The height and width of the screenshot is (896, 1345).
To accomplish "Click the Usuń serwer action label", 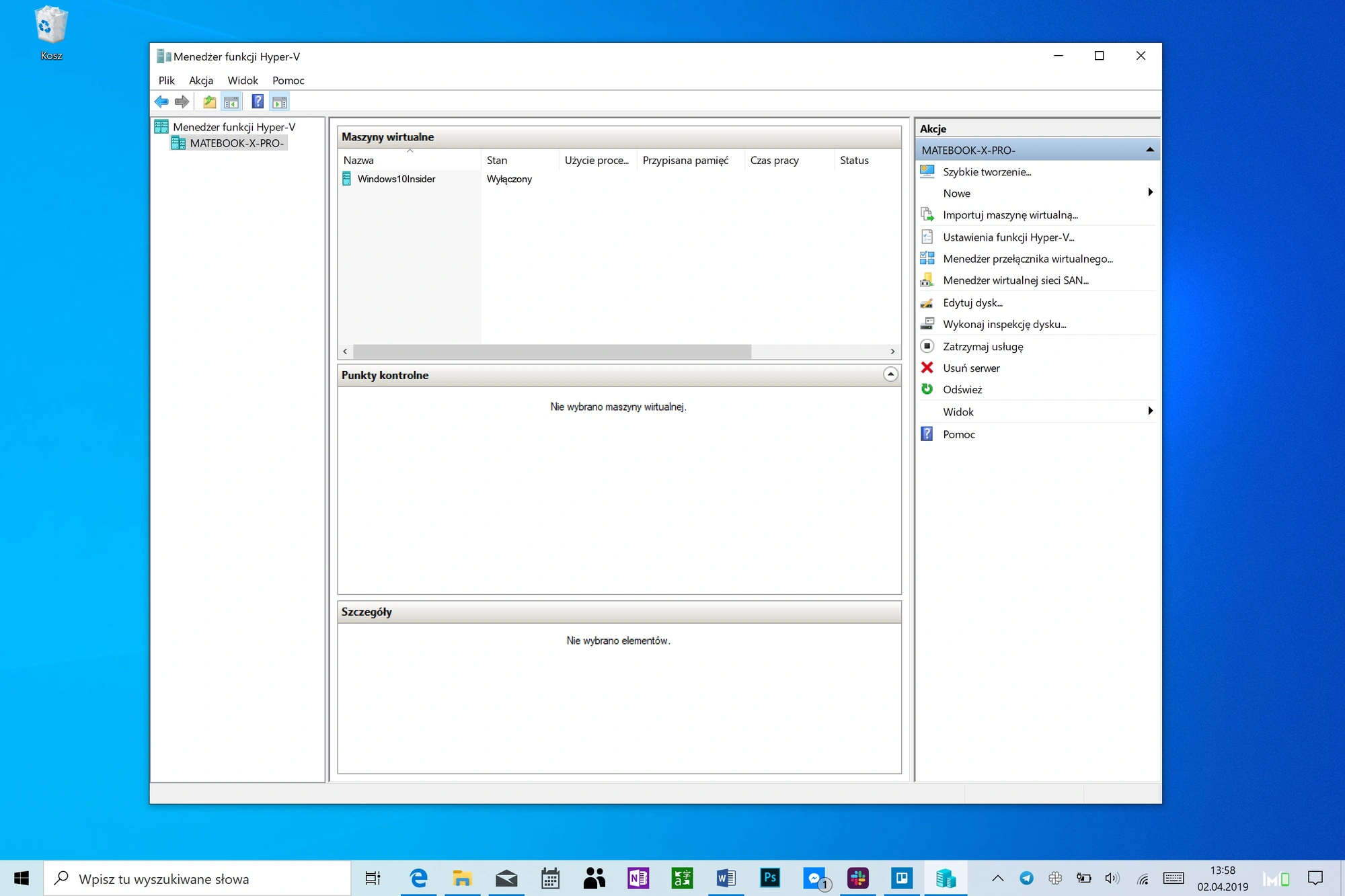I will [x=971, y=368].
